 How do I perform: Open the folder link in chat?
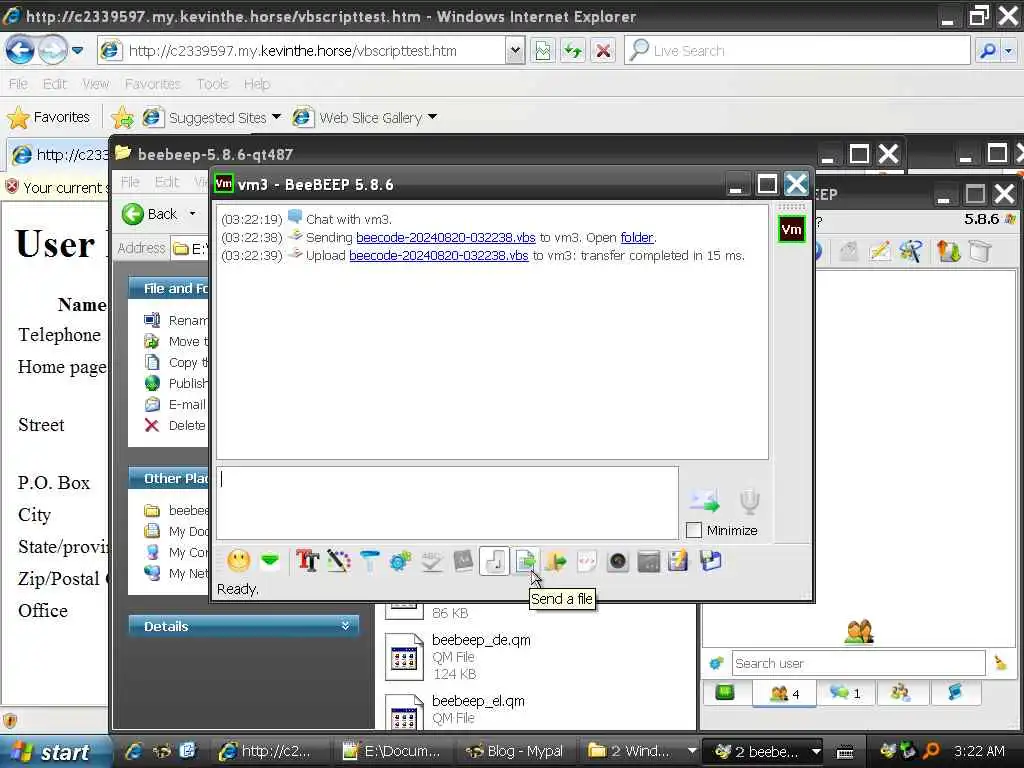coord(637,237)
